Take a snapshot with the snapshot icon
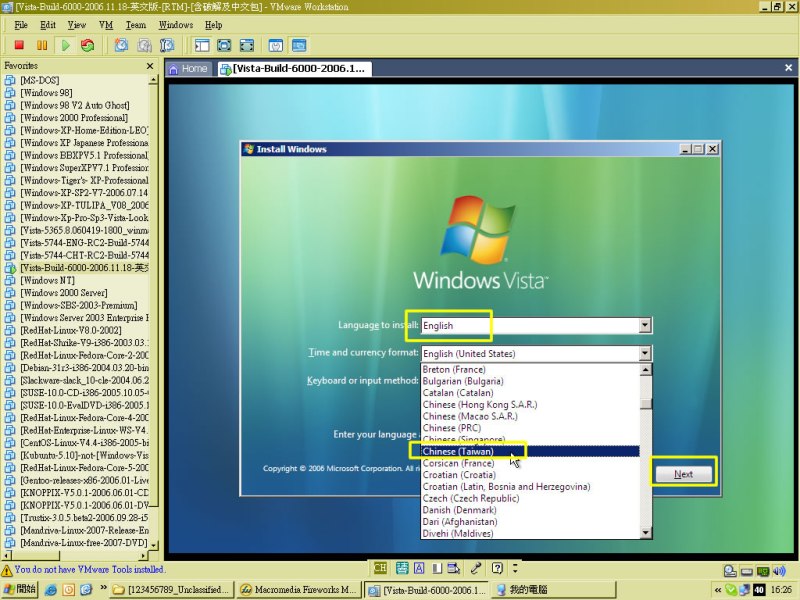800x600 pixels. coord(121,45)
